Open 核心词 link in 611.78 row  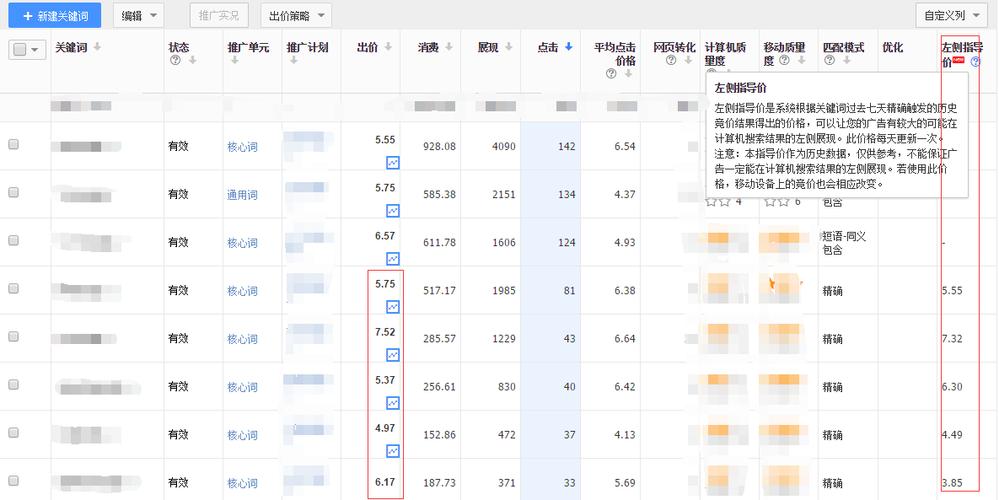[x=242, y=243]
